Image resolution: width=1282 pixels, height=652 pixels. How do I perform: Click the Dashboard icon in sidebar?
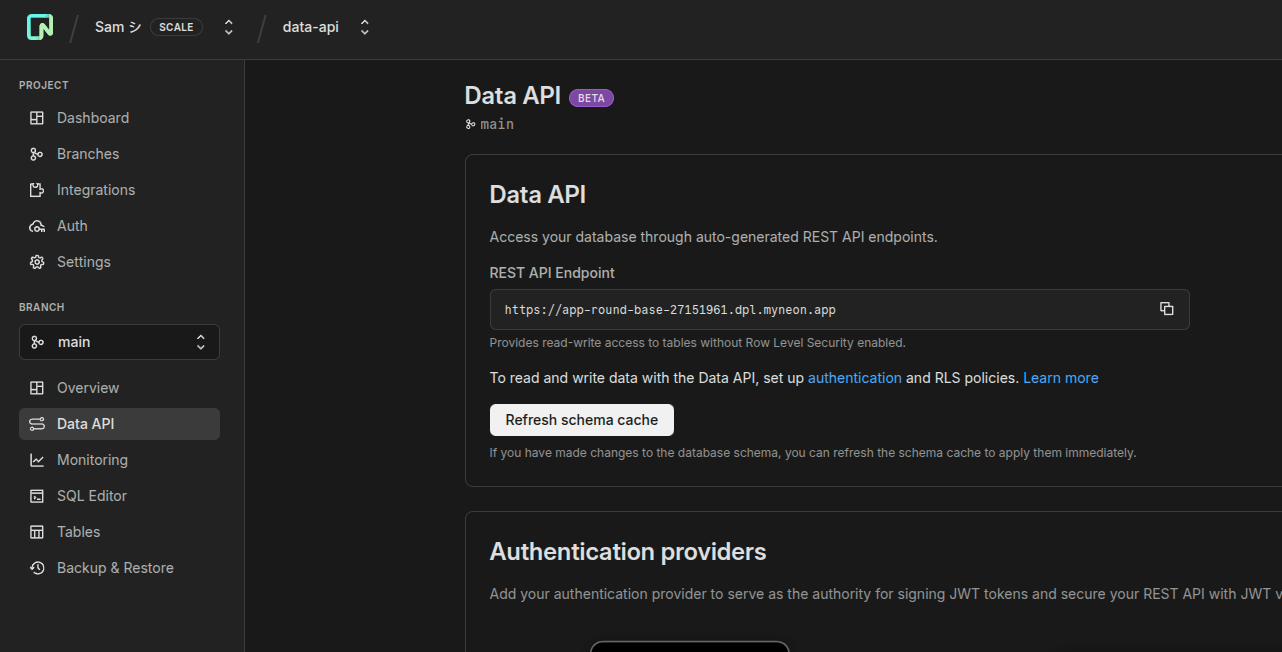pyautogui.click(x=37, y=118)
